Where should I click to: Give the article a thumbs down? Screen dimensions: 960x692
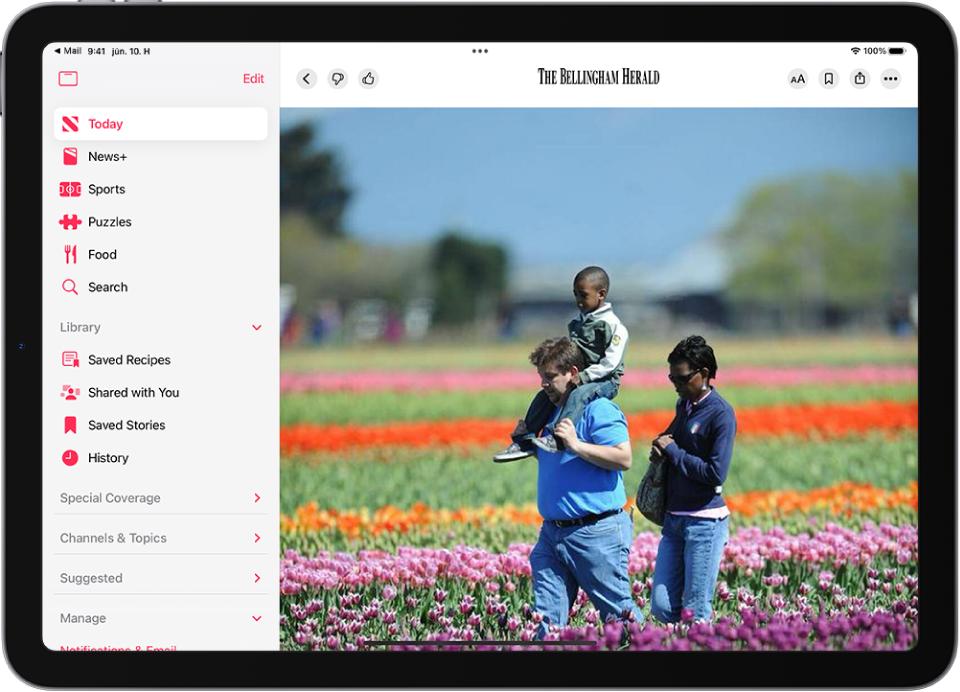(x=337, y=78)
